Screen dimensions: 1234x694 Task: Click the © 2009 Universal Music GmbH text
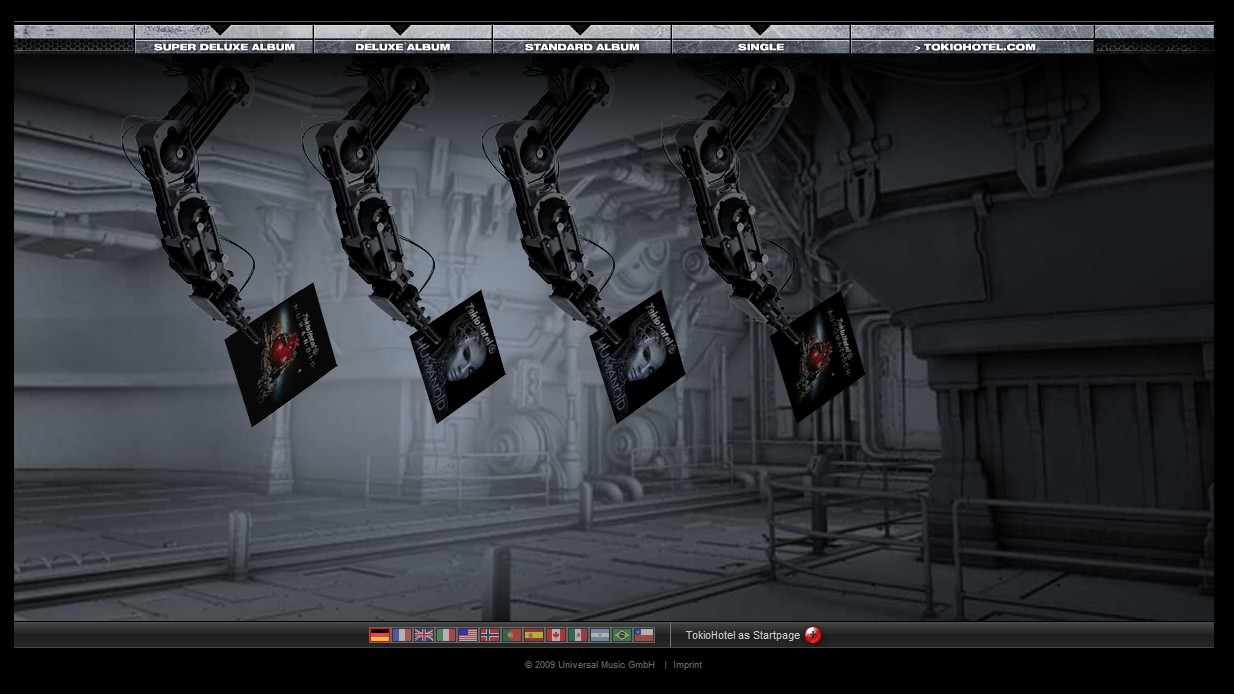point(590,665)
